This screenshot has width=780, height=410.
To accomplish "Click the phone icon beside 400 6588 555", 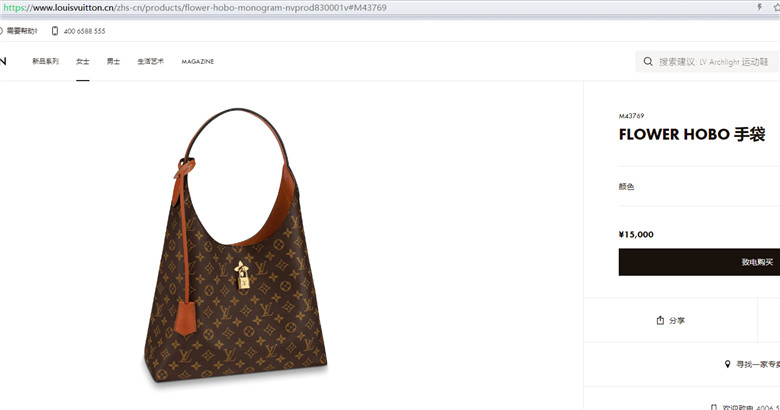I will pyautogui.click(x=55, y=31).
